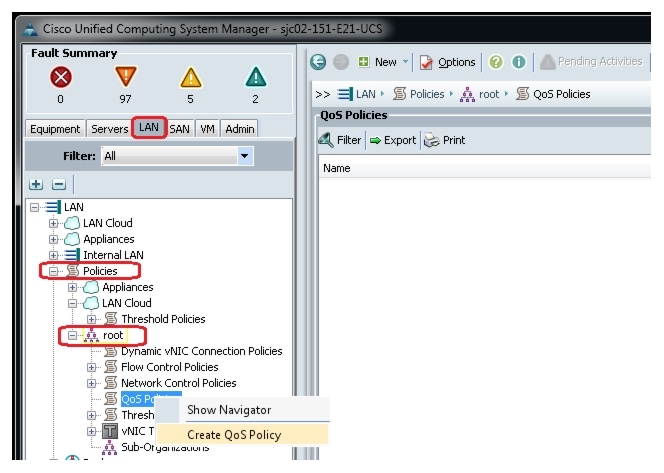
Task: Switch to the Servers tab
Action: pos(109,129)
